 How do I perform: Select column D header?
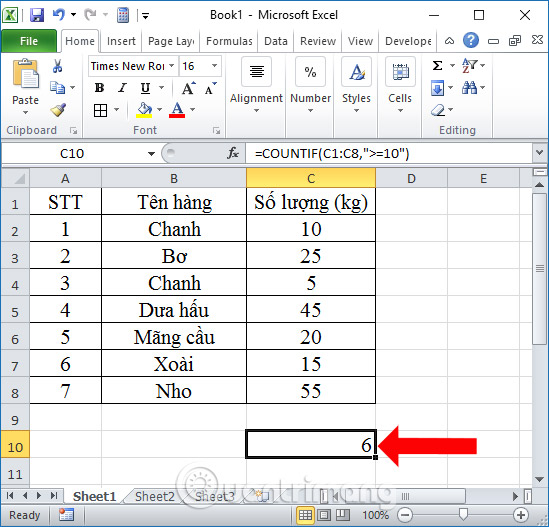coord(411,179)
